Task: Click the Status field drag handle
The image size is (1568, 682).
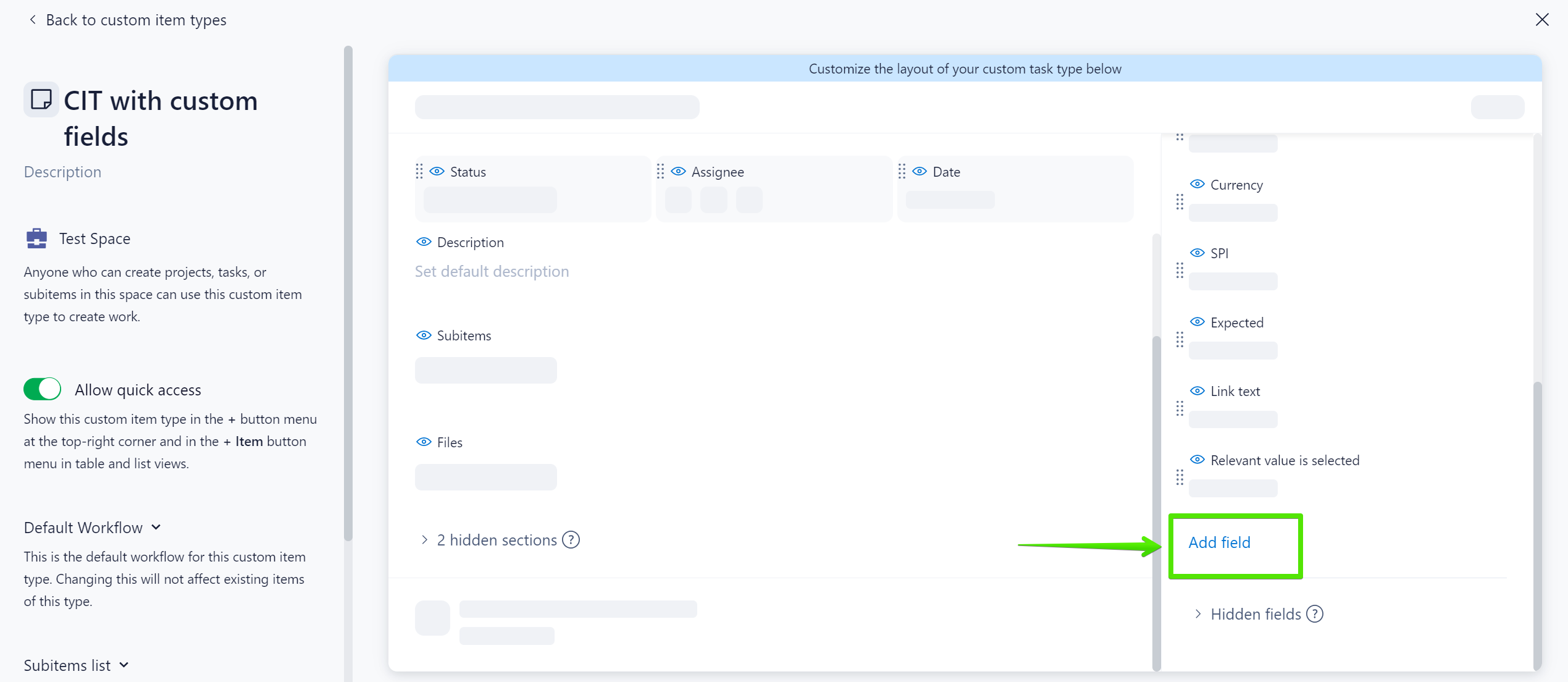Action: pos(419,171)
